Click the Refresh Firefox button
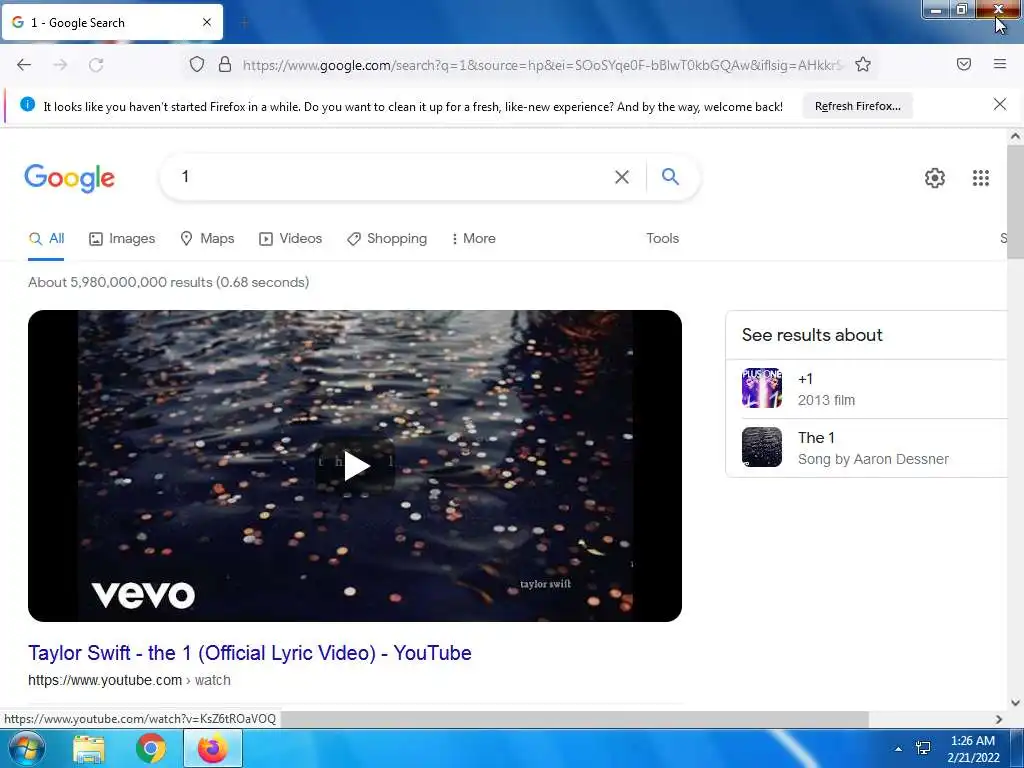Image resolution: width=1024 pixels, height=768 pixels. point(857,106)
